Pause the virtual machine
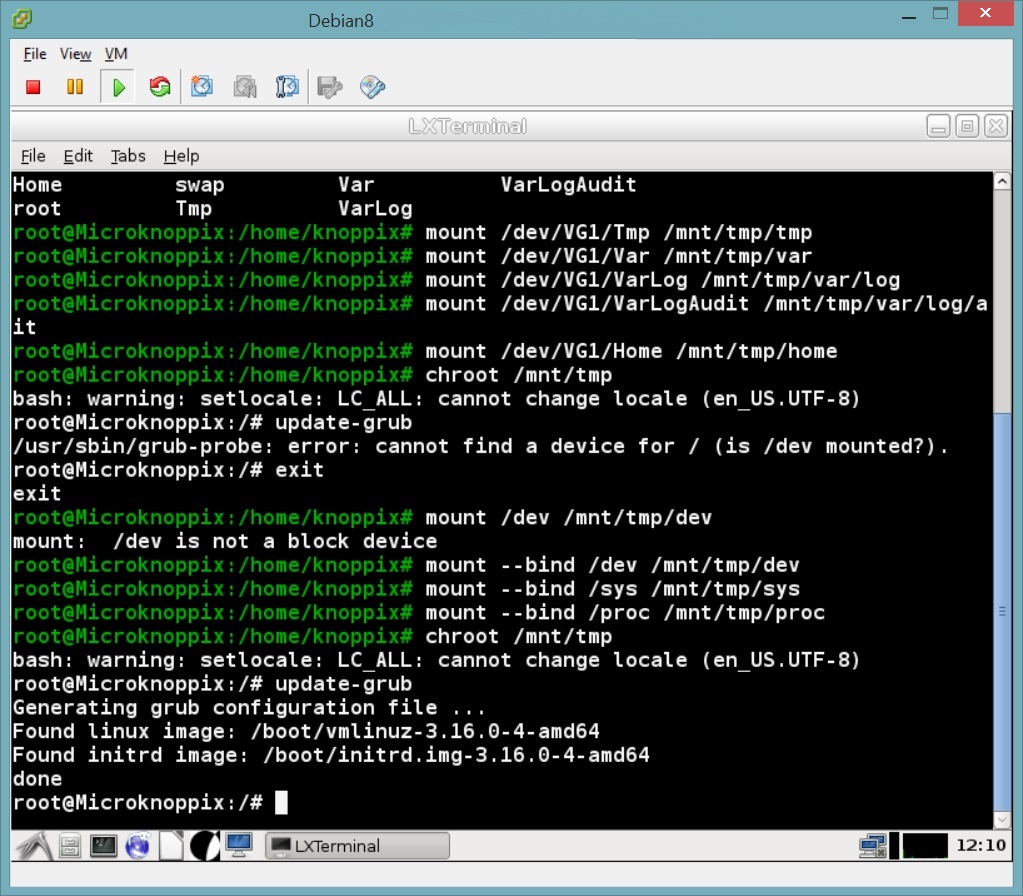Screen dimensions: 1023x896 click(x=75, y=87)
